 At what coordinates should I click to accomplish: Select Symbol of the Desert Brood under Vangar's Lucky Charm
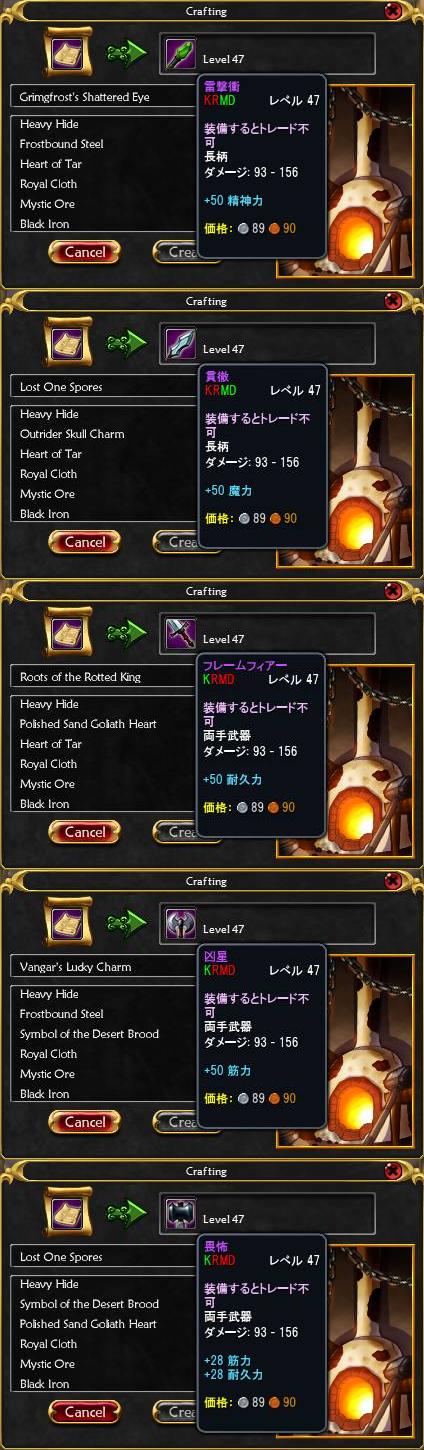click(89, 1034)
